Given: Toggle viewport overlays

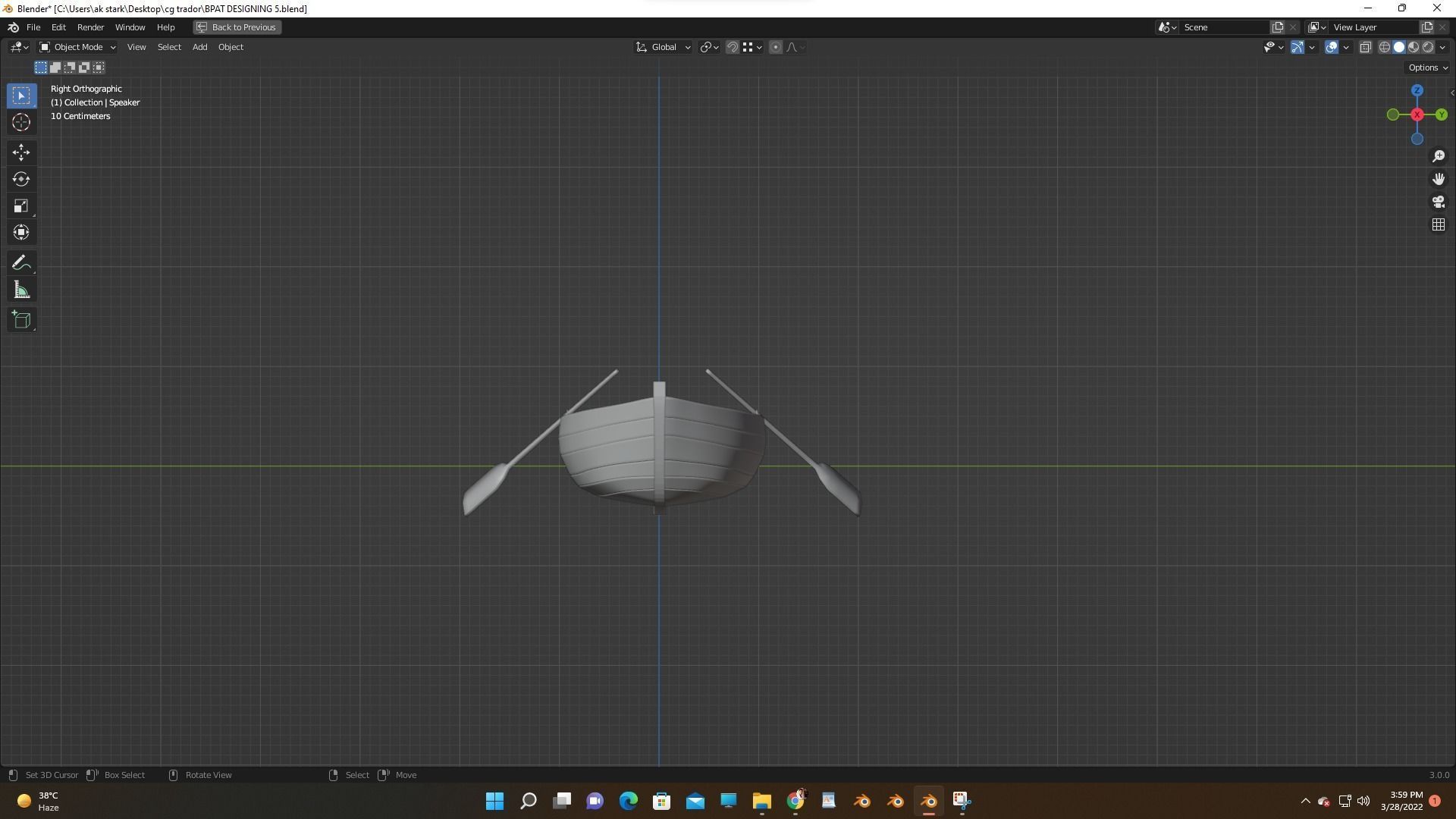Looking at the screenshot, I should point(1331,47).
